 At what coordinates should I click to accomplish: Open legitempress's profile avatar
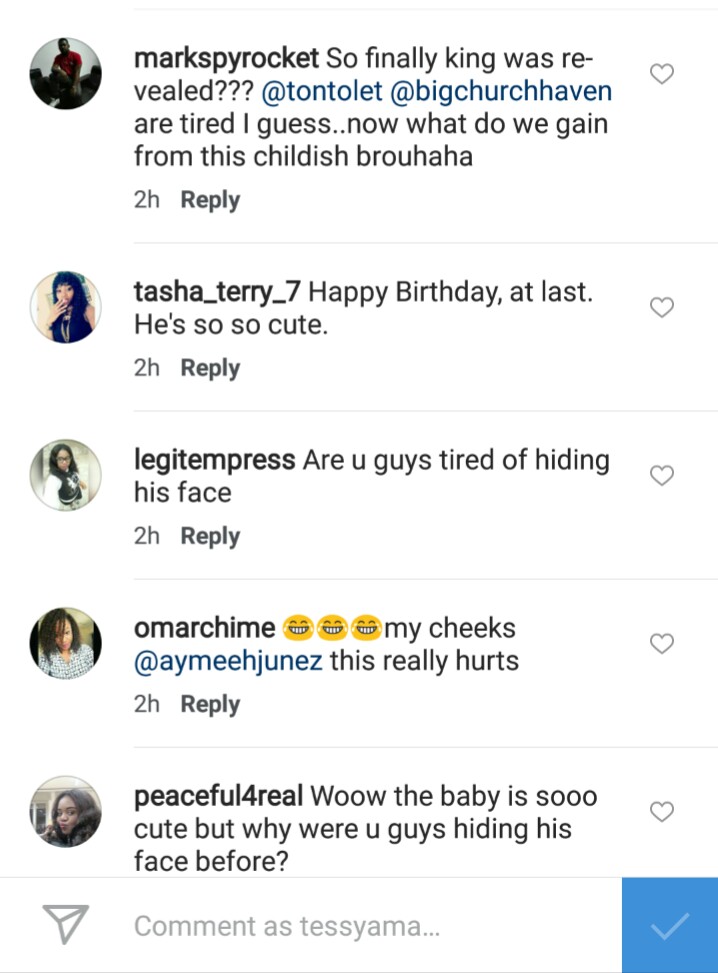[x=66, y=475]
